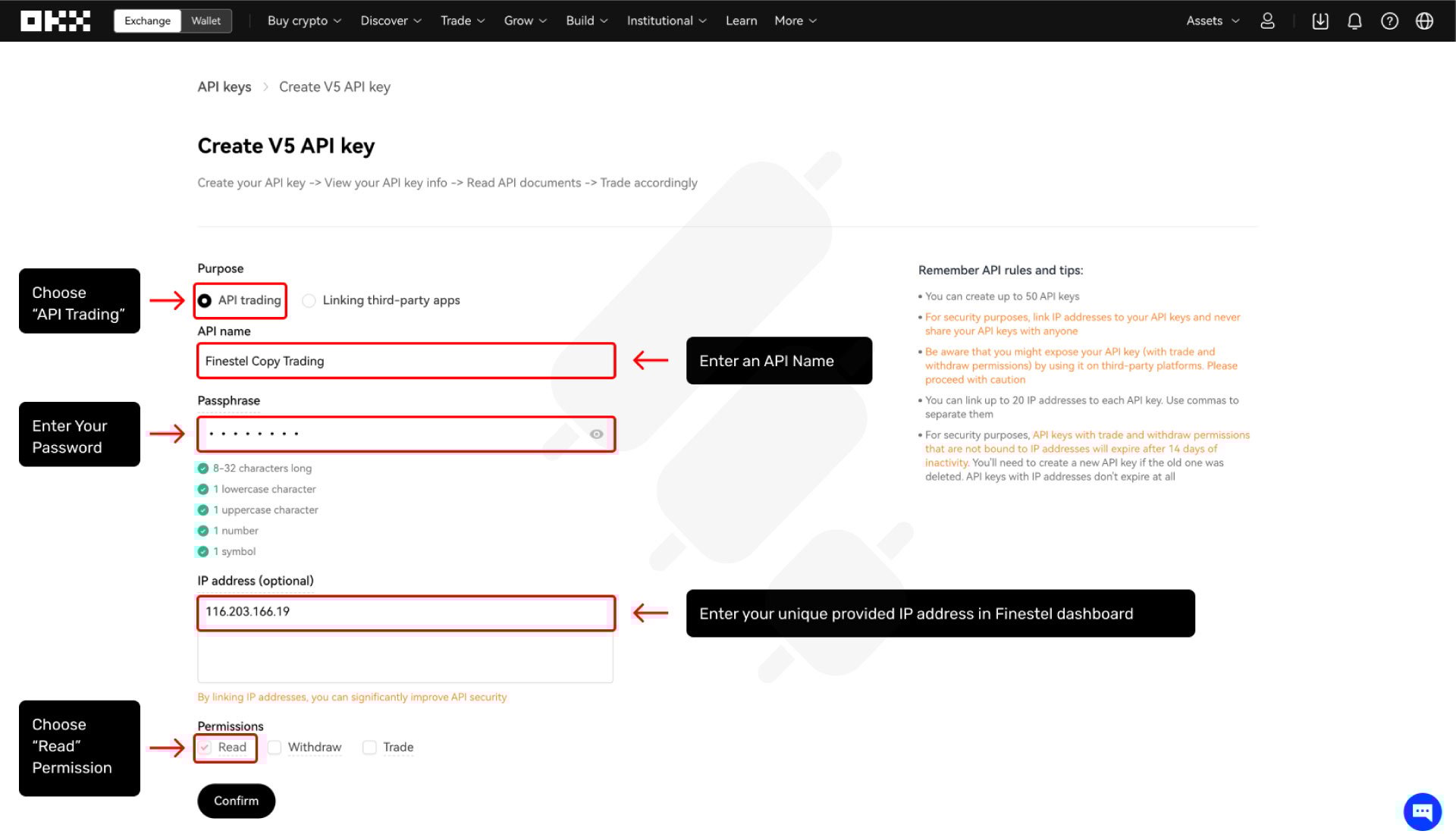Image resolution: width=1456 pixels, height=834 pixels.
Task: Click the '8-32 characters long' requirement
Action: (262, 469)
